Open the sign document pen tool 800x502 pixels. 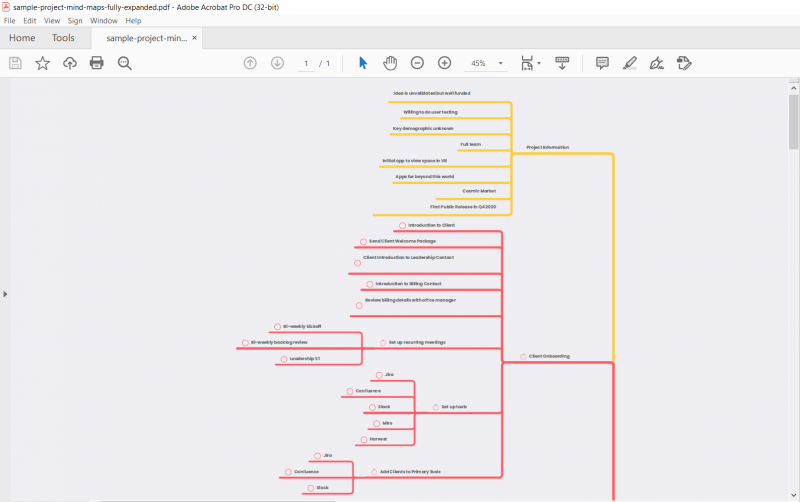pyautogui.click(x=657, y=63)
